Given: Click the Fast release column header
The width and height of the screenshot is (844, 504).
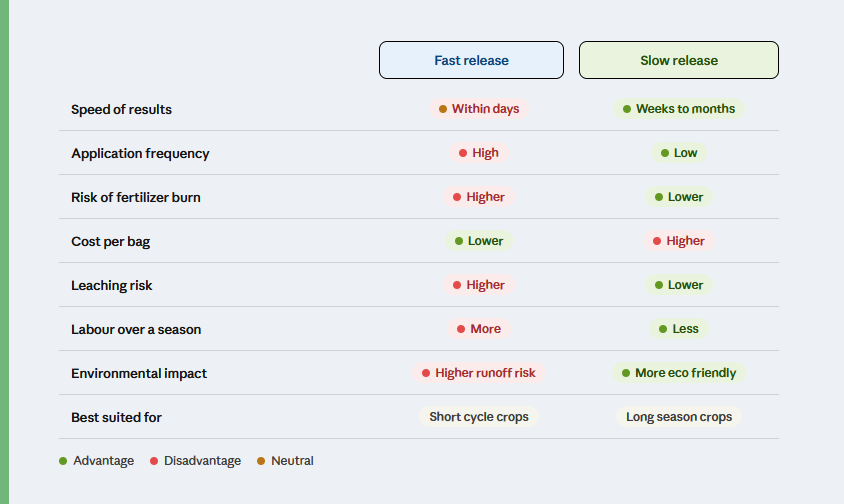Looking at the screenshot, I should [x=471, y=60].
